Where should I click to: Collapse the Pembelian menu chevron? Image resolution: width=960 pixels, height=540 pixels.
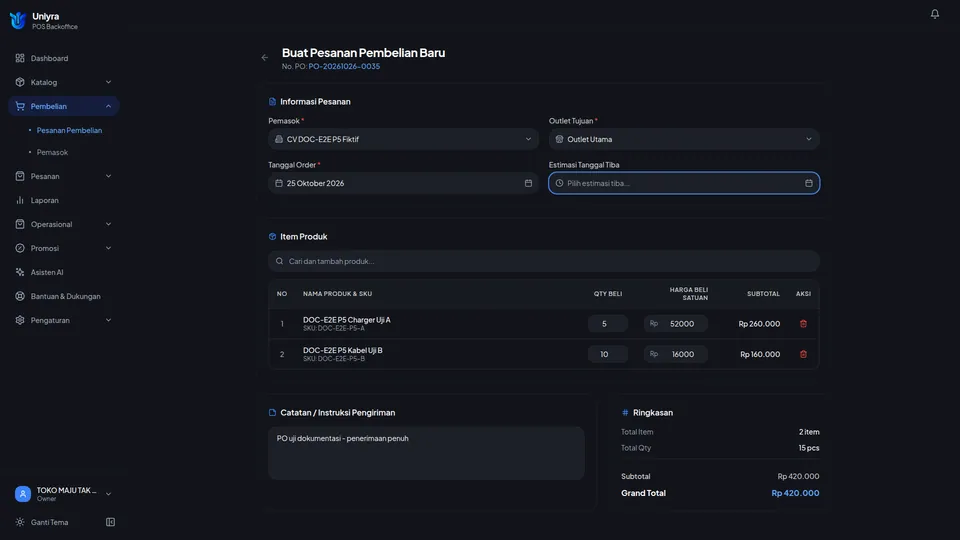coord(108,106)
